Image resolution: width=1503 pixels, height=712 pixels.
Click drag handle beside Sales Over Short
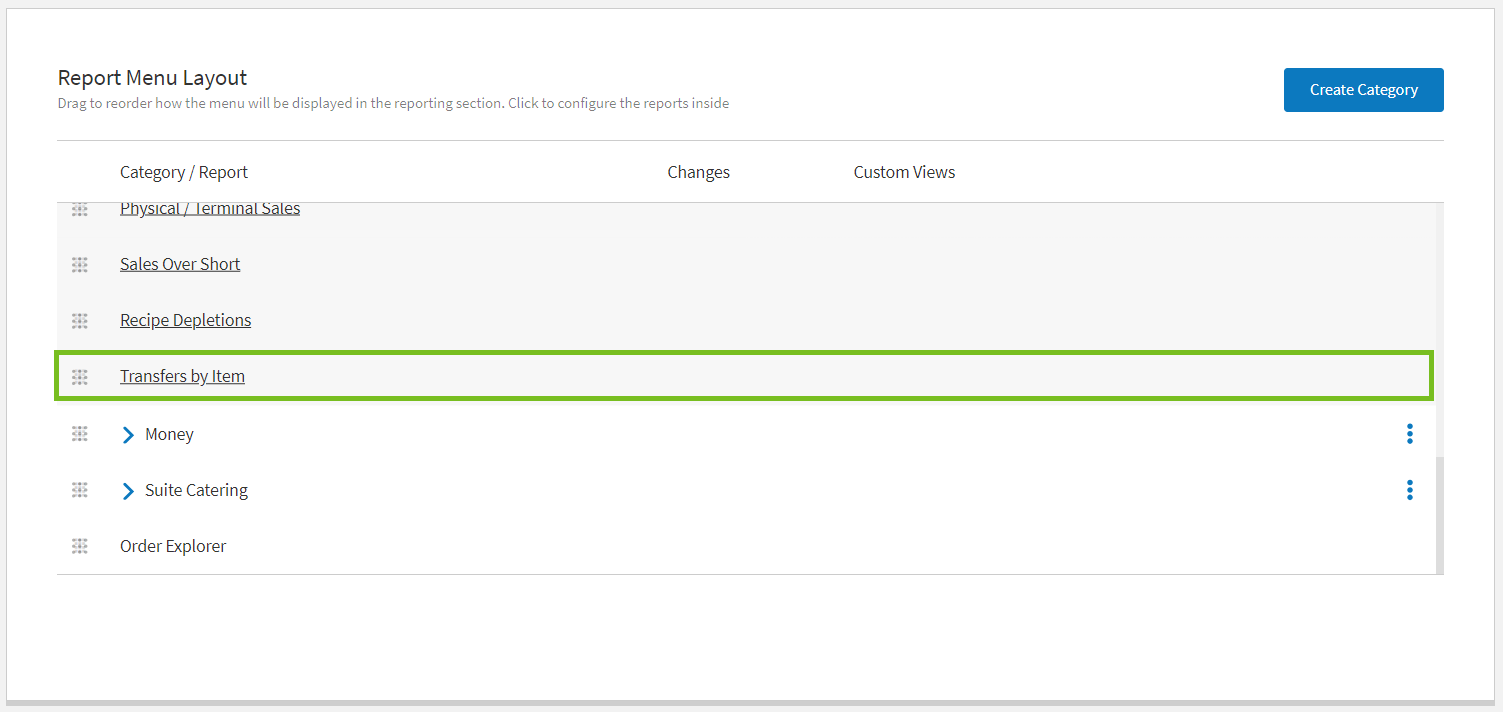click(x=80, y=265)
